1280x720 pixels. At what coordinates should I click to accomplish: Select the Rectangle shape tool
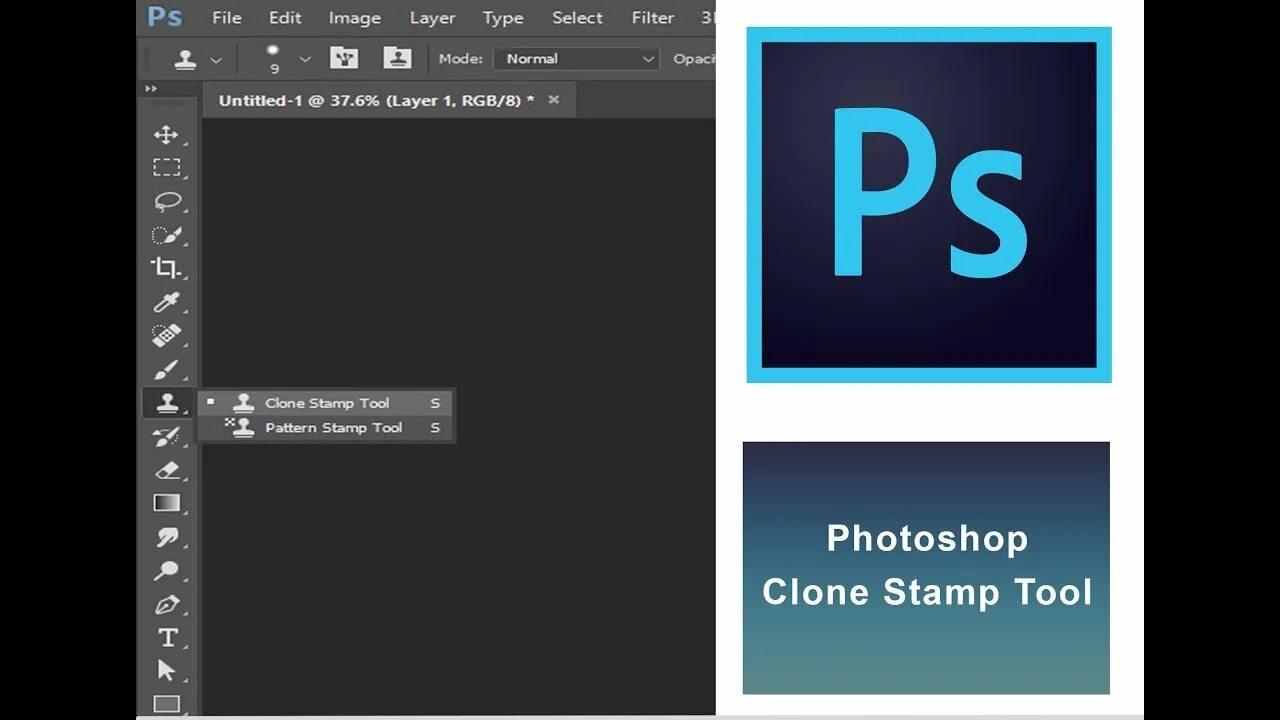point(166,704)
